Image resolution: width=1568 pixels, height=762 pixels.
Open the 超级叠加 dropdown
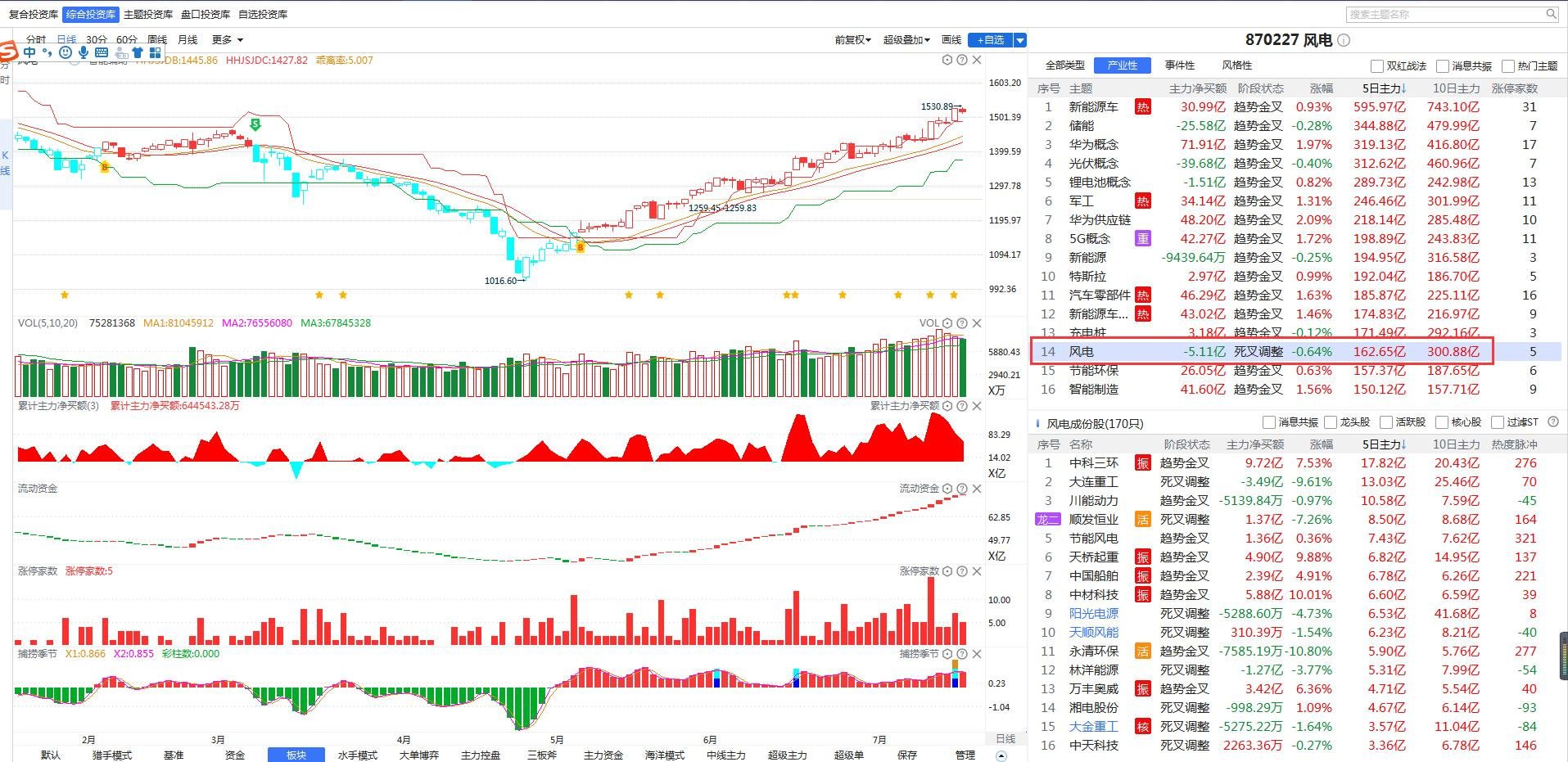coord(906,39)
